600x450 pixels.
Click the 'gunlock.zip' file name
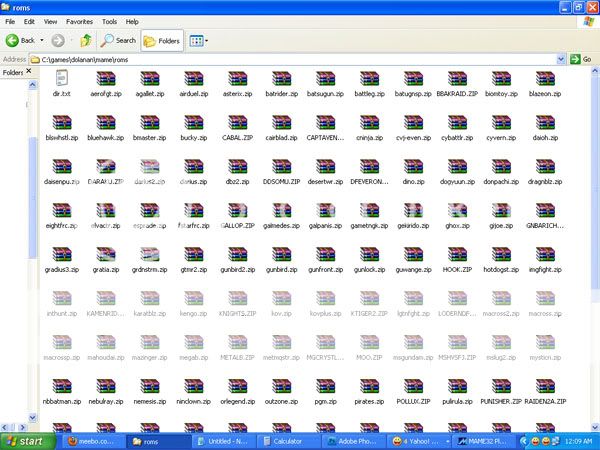click(369, 270)
